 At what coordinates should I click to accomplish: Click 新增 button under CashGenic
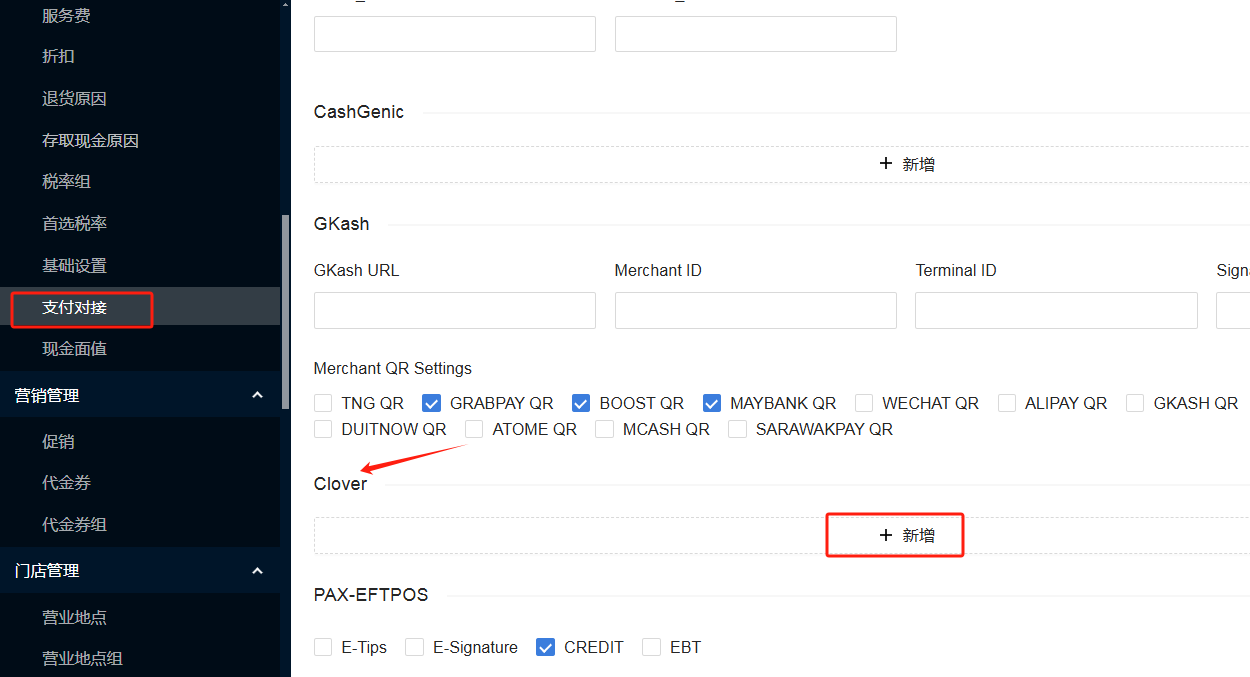pyautogui.click(x=907, y=164)
